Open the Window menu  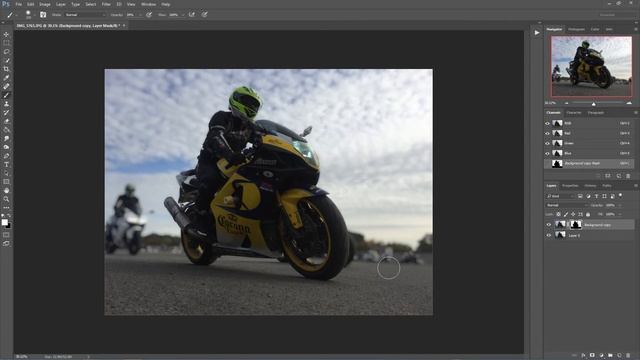coord(148,4)
